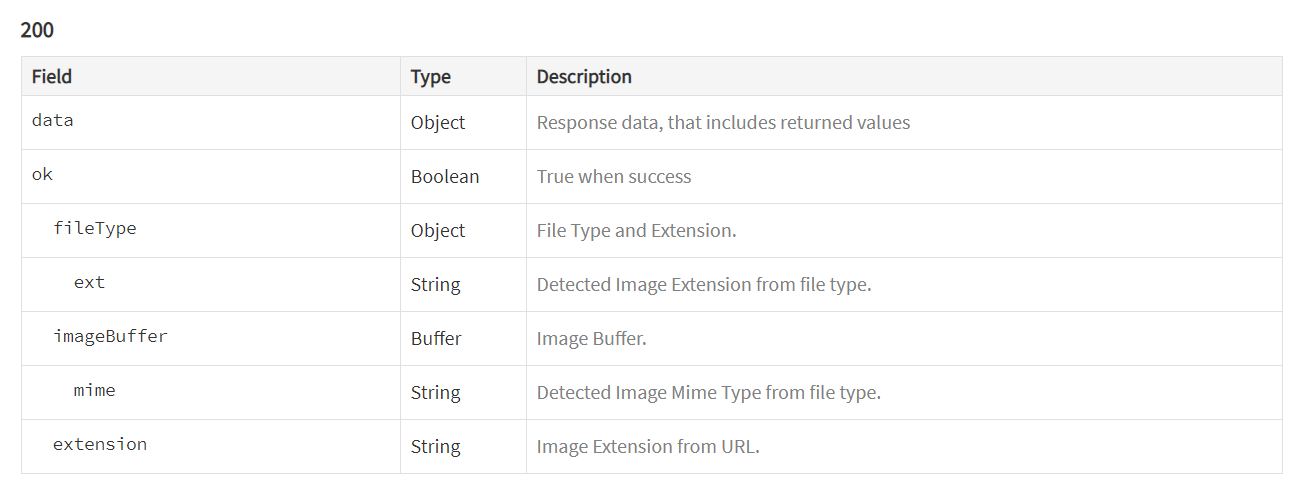Select the extension field name
The image size is (1298, 498).
100,444
